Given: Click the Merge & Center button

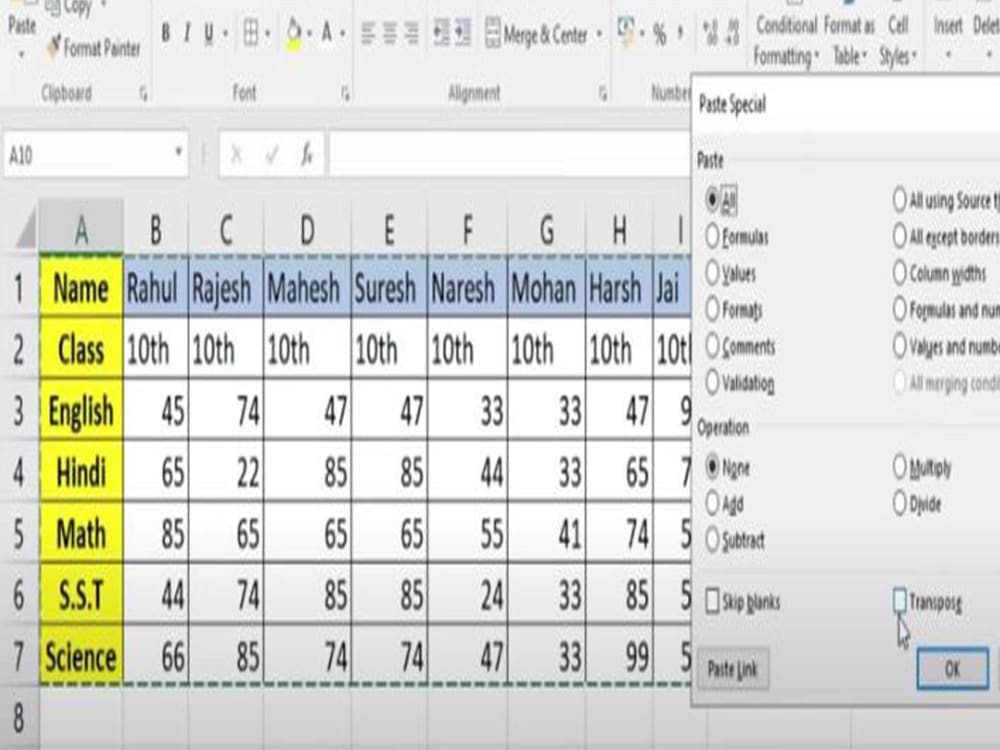Looking at the screenshot, I should pyautogui.click(x=536, y=34).
